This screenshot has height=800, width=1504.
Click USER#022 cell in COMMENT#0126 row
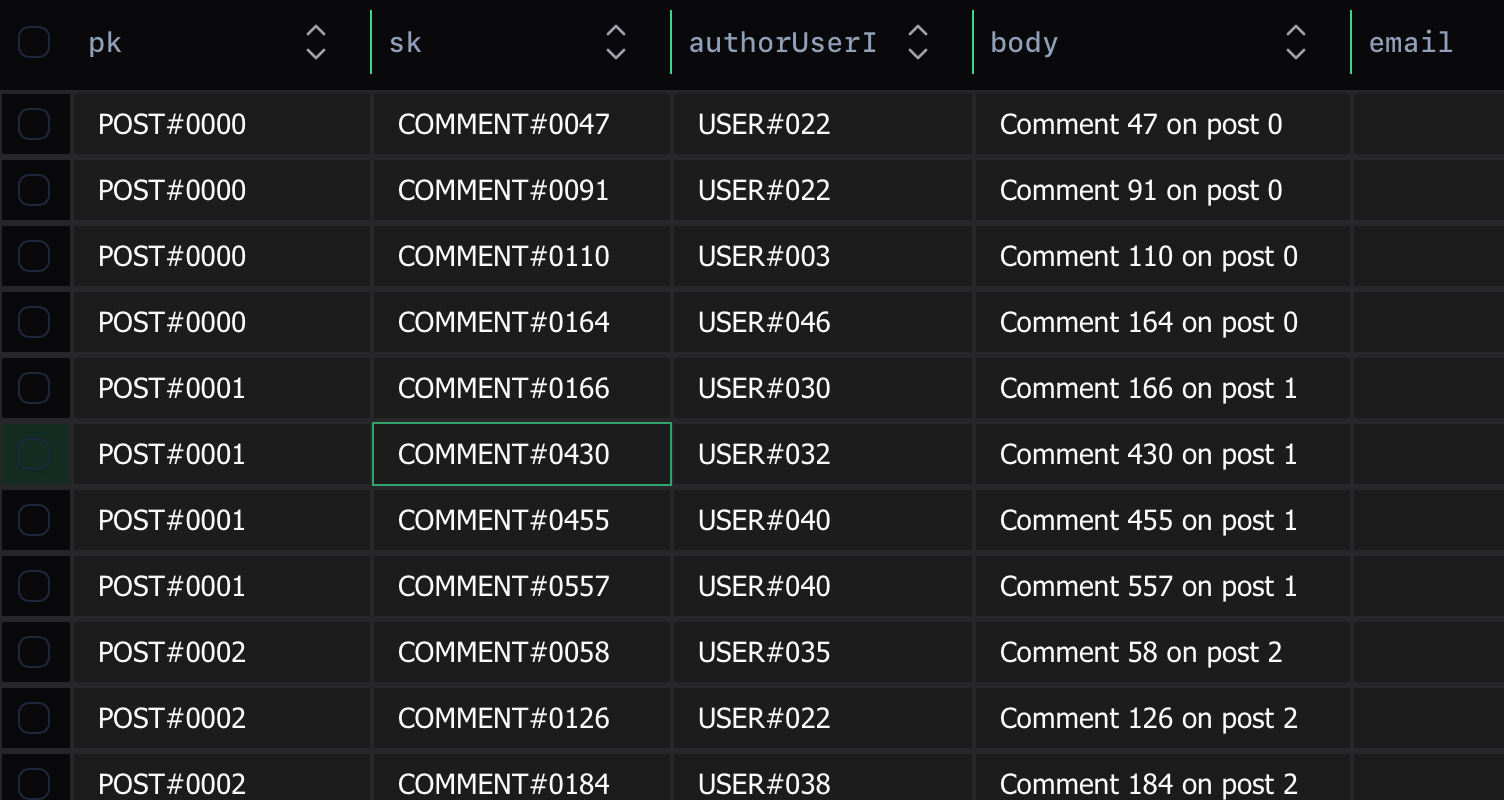tap(823, 718)
